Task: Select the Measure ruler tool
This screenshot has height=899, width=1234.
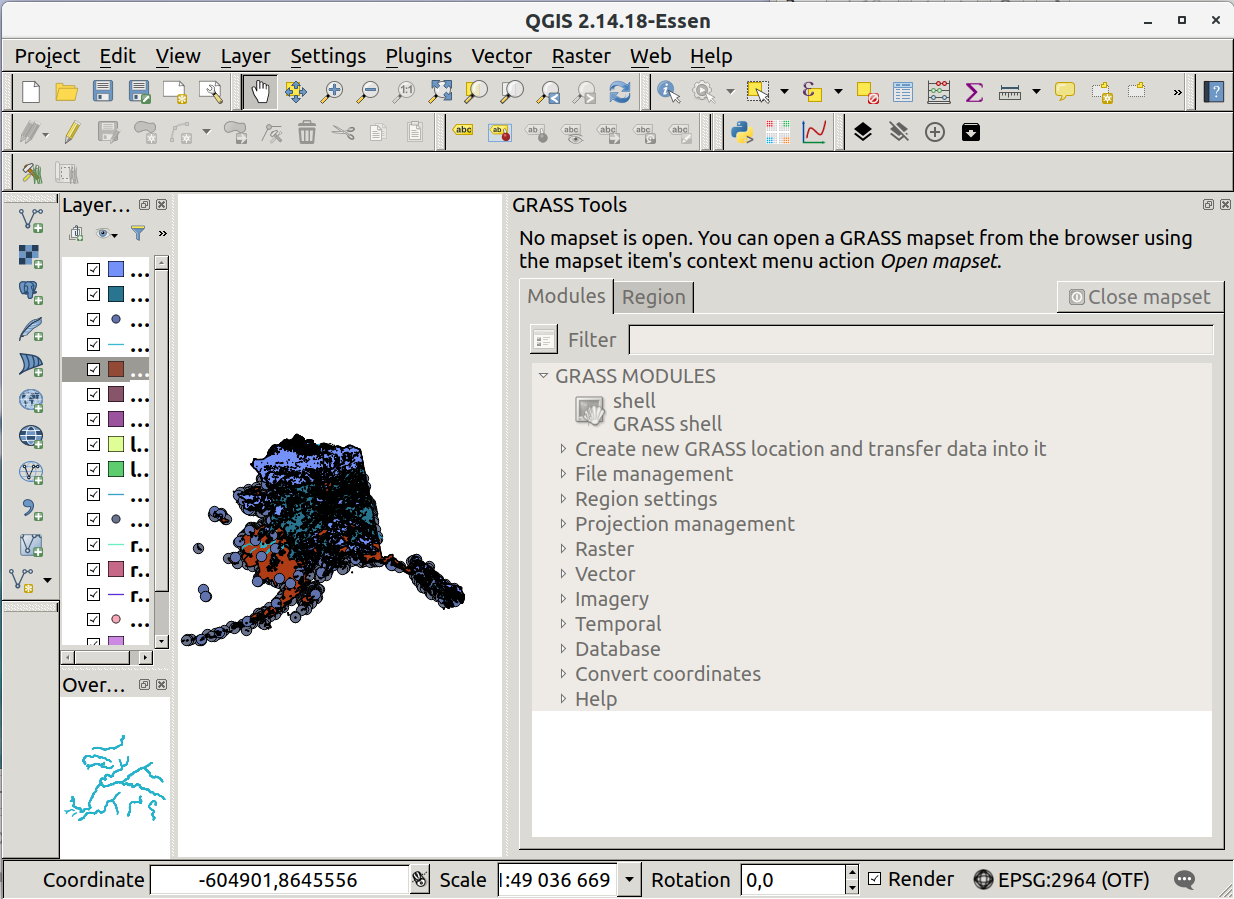Action: pyautogui.click(x=1010, y=92)
